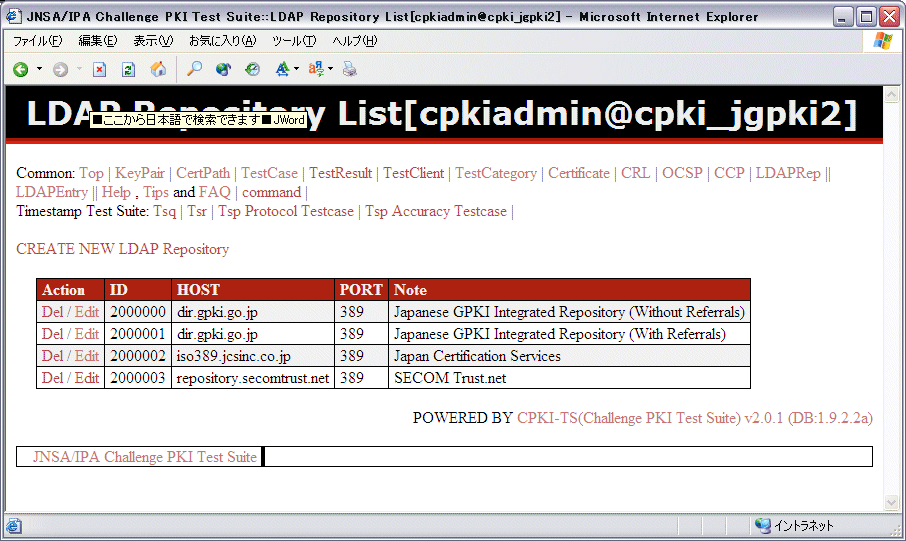Open the KeyPair link
This screenshot has height=541, width=906.
(x=140, y=173)
